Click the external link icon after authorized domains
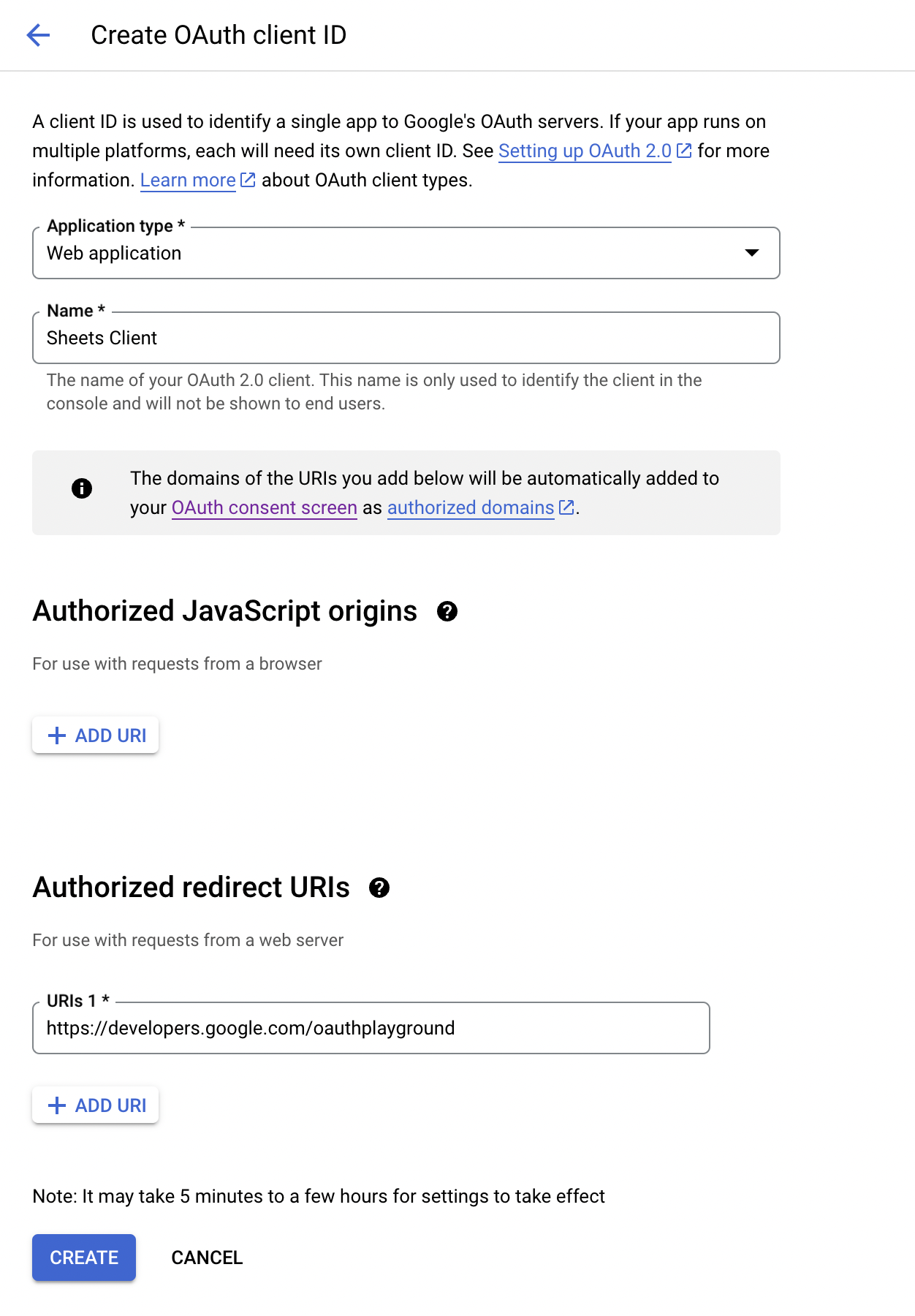 [566, 507]
